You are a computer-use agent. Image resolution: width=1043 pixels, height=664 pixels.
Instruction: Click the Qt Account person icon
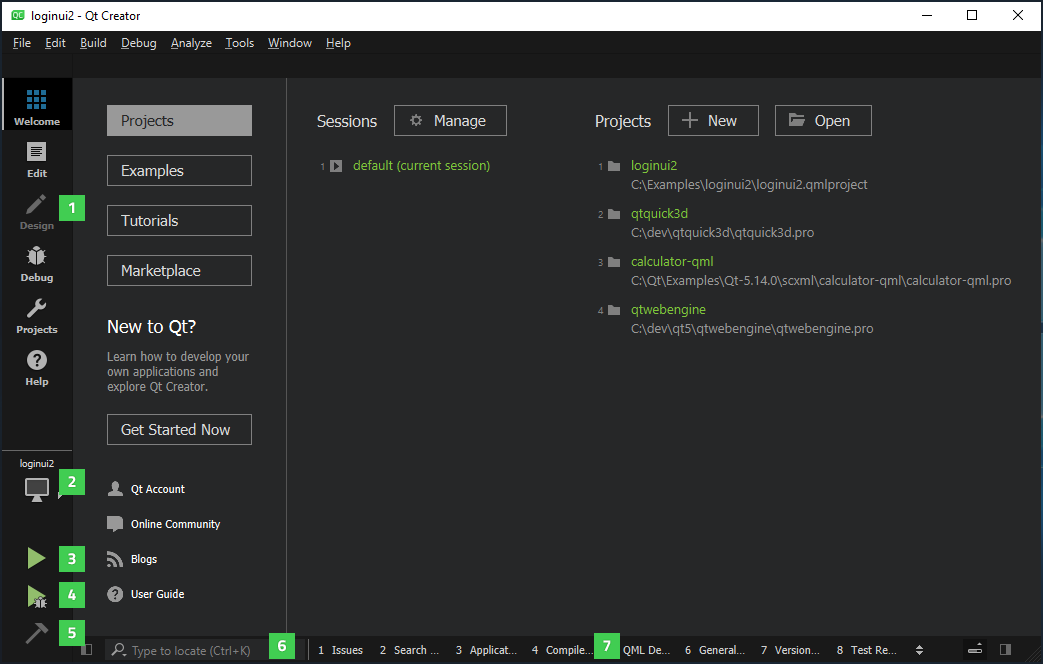click(115, 489)
